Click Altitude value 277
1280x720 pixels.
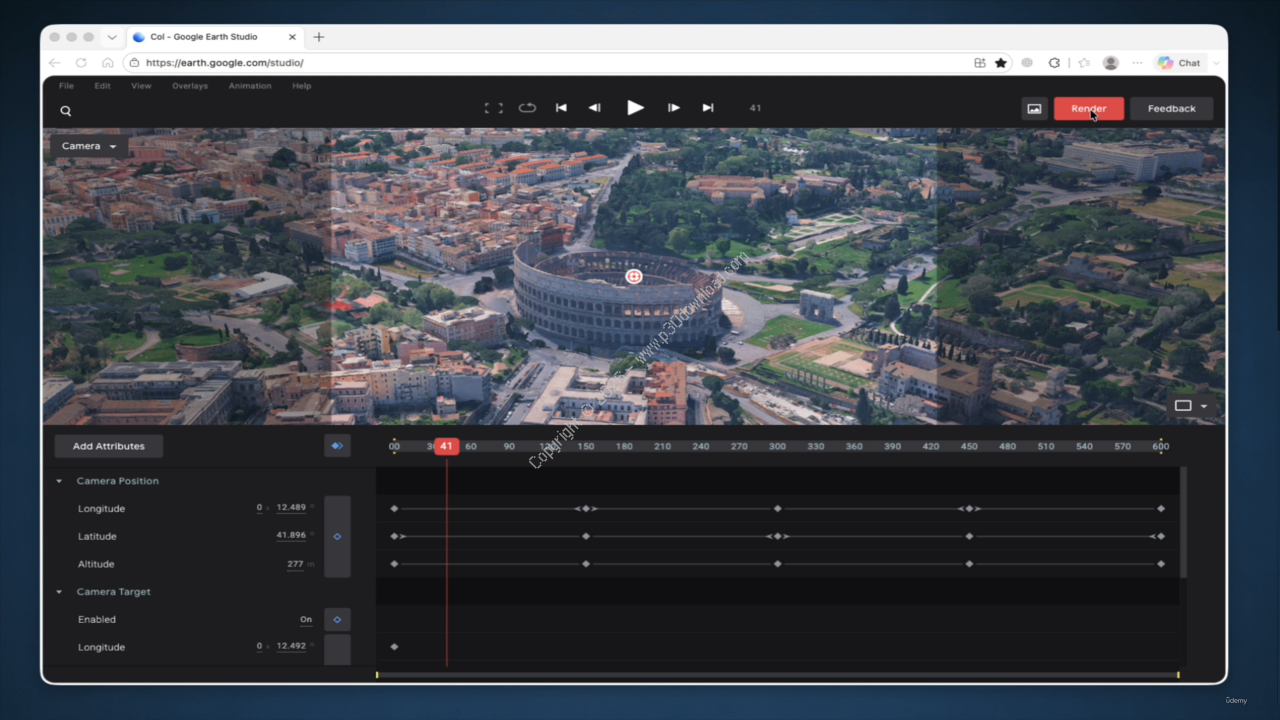[295, 564]
